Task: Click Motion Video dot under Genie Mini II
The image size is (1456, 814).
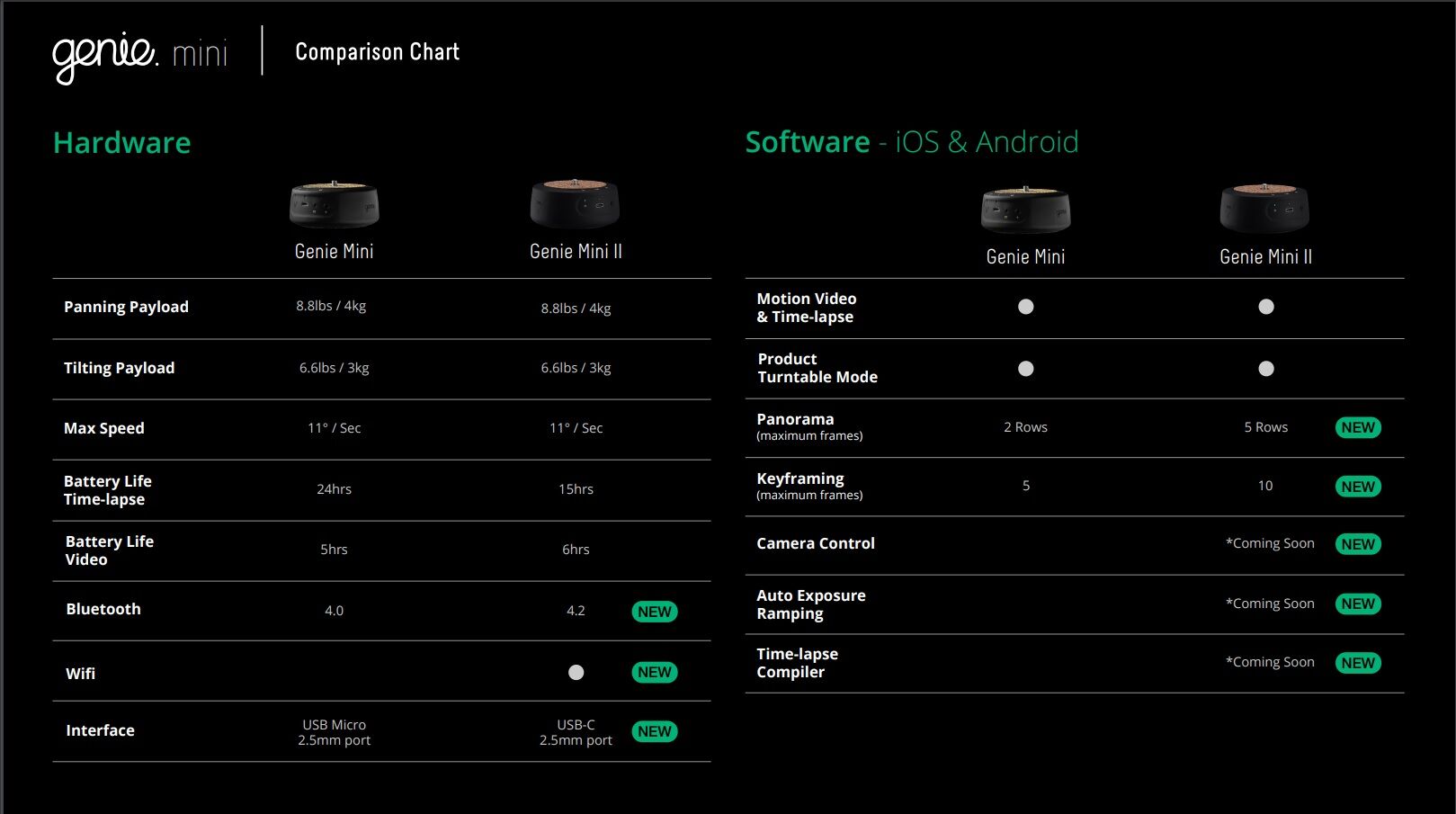Action: pyautogui.click(x=1266, y=307)
